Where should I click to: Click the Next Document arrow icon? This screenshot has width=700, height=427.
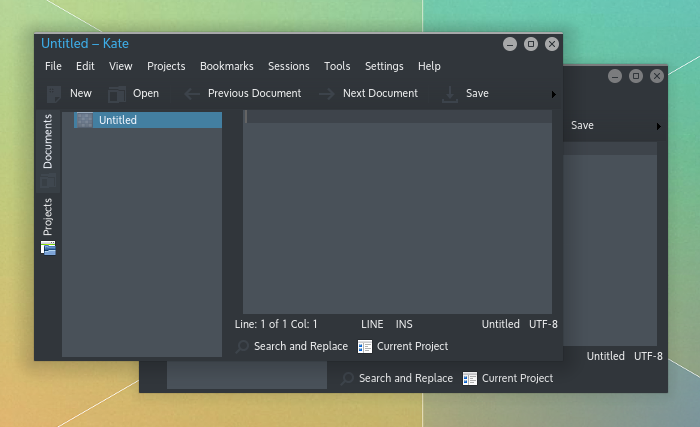tap(327, 94)
